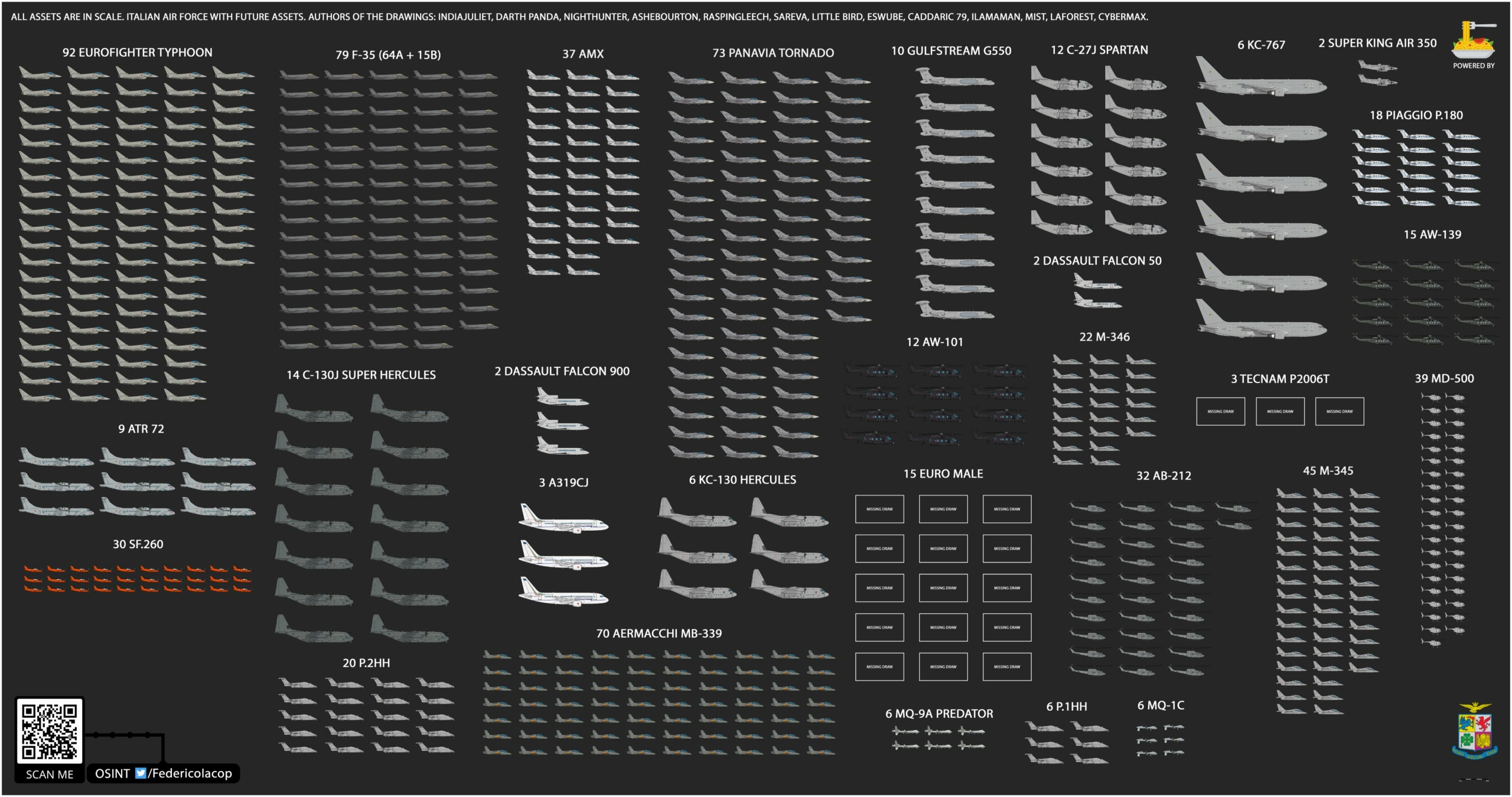Select the 6 MQ-9A PREDATOR heading
The image size is (1512, 797).
939,714
